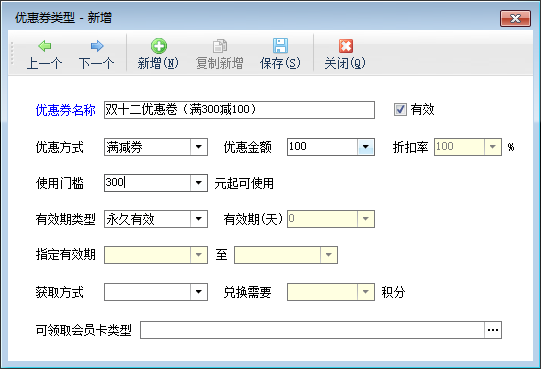This screenshot has height=369, width=541.
Task: Open the 指定有效期 start date dropdown
Action: point(198,255)
